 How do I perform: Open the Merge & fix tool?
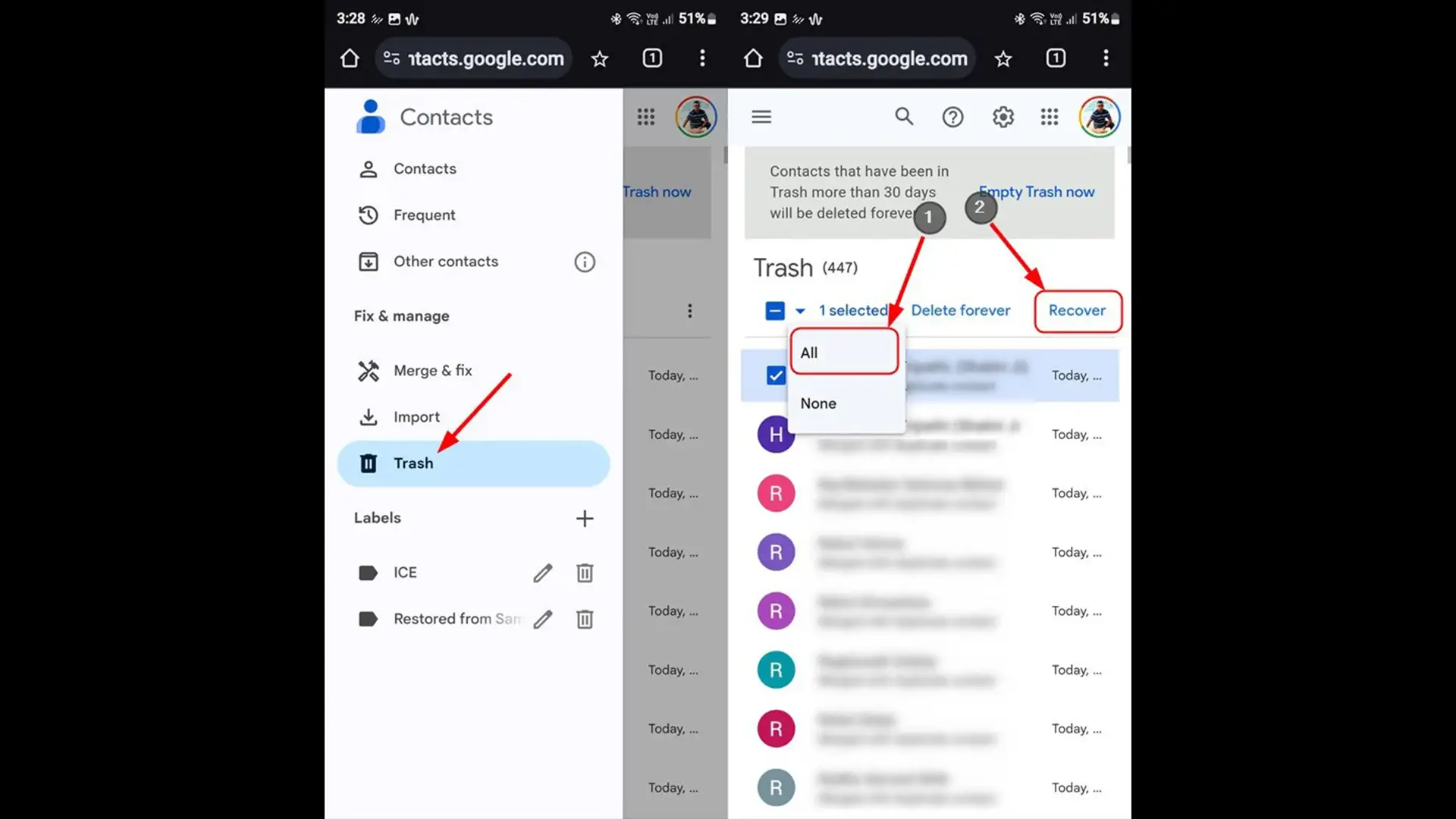pos(433,370)
